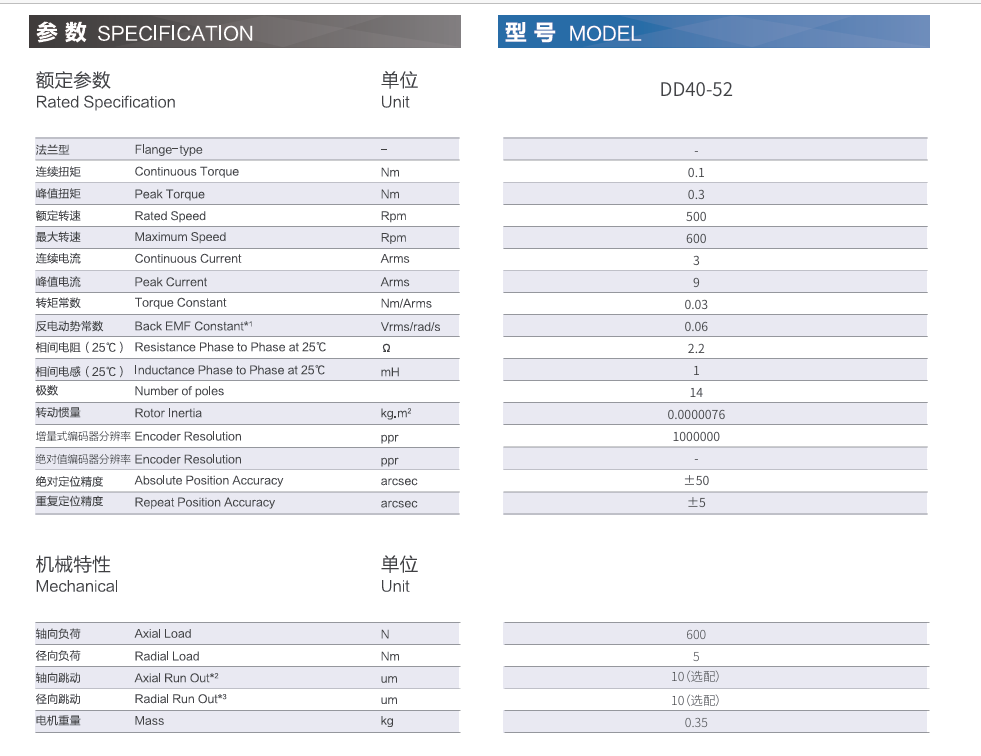Select the Absolute Position Accuracy value ±50

click(x=696, y=480)
